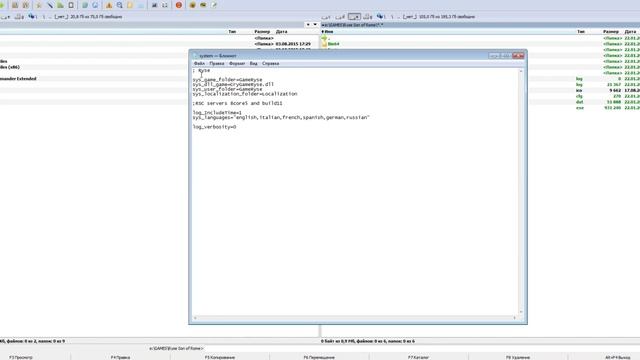Sort left panel by Дата column header
This screenshot has width=640, height=360.
(282, 31)
